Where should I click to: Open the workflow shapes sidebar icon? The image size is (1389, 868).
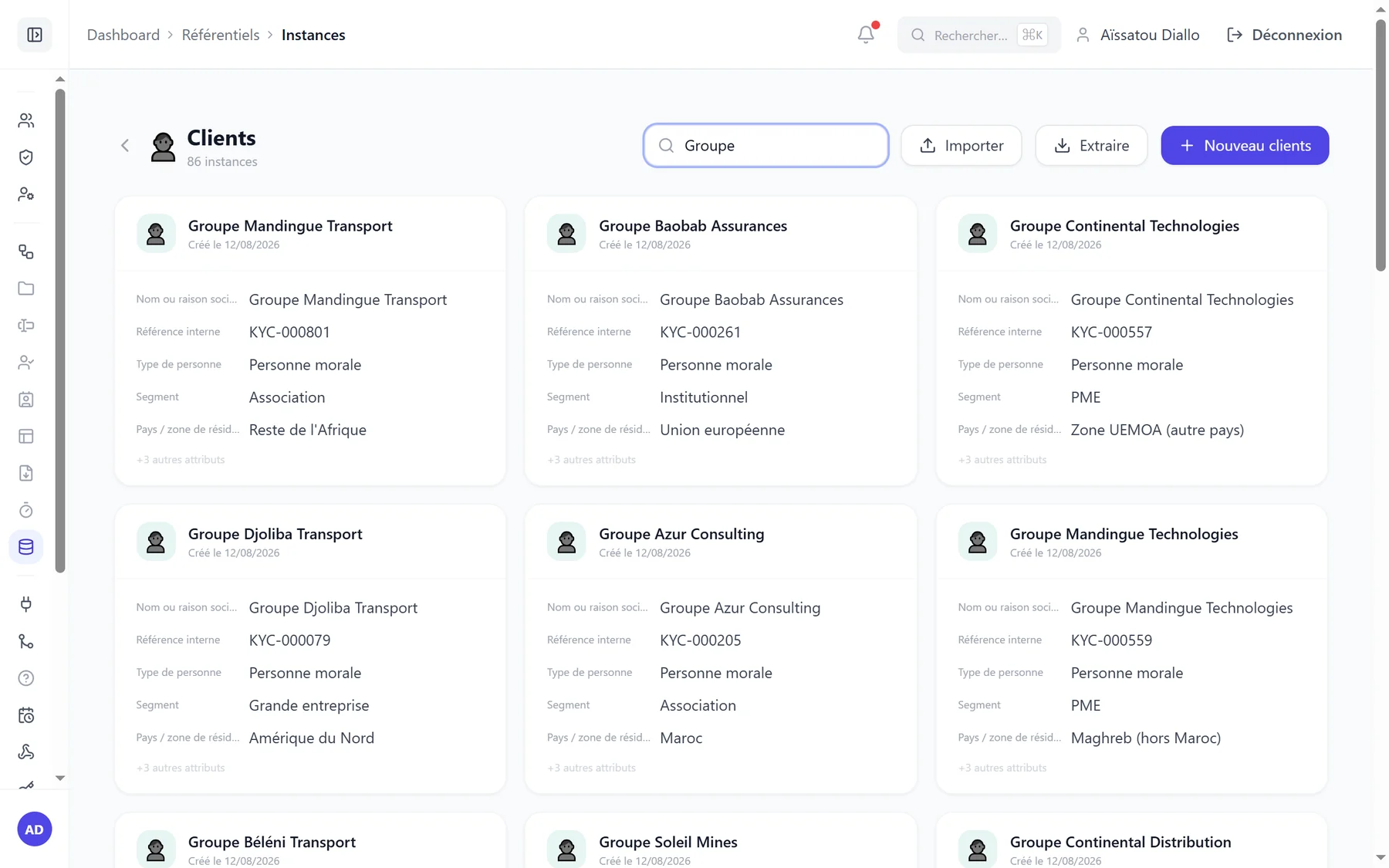pos(26,252)
